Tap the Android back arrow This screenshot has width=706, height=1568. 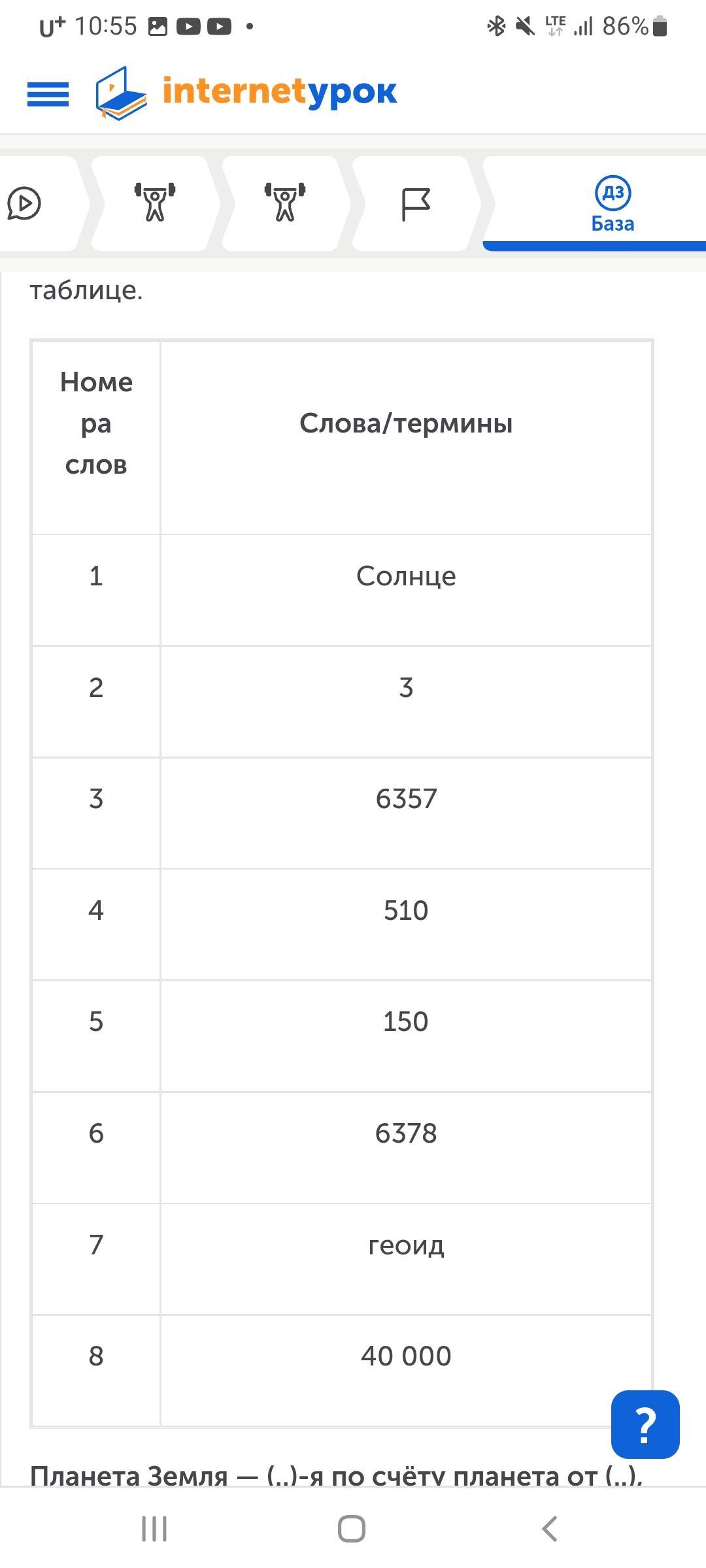click(550, 1529)
